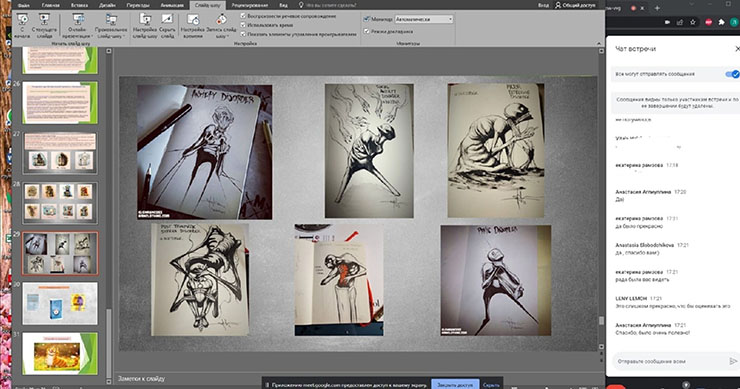
Task: Switch to the Рецензирование tab
Action: (250, 5)
